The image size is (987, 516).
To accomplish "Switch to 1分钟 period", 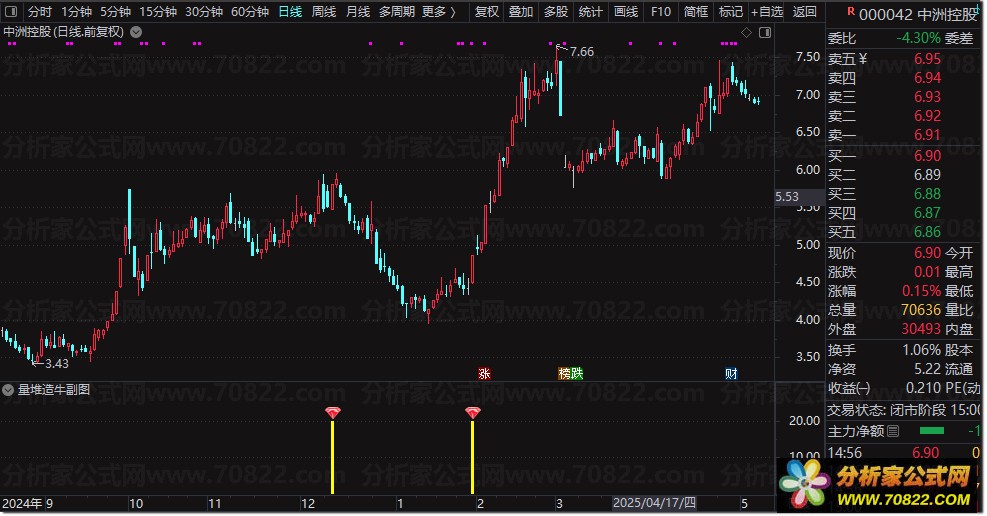I will [76, 11].
